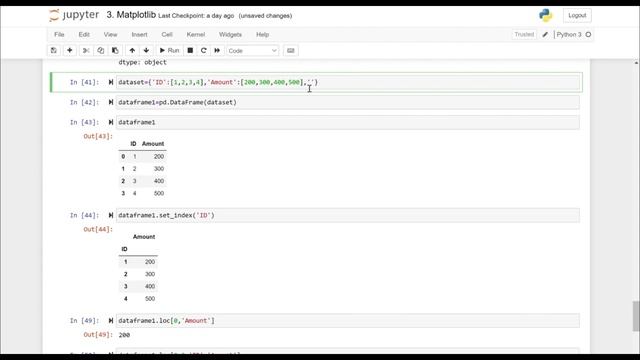Image resolution: width=640 pixels, height=360 pixels.
Task: Click into the dataframe1 code cell In [43]
Action: [348, 122]
